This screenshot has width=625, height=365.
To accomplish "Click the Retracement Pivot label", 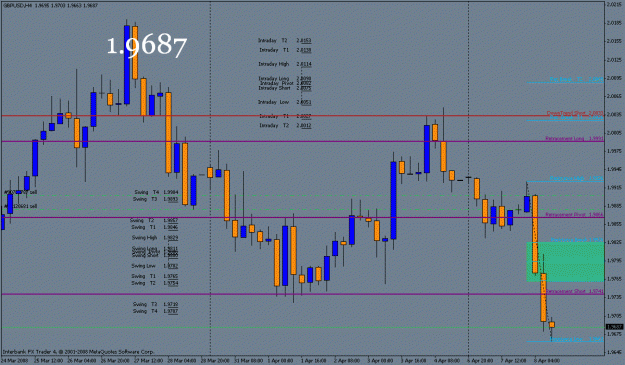I will coord(574,214).
